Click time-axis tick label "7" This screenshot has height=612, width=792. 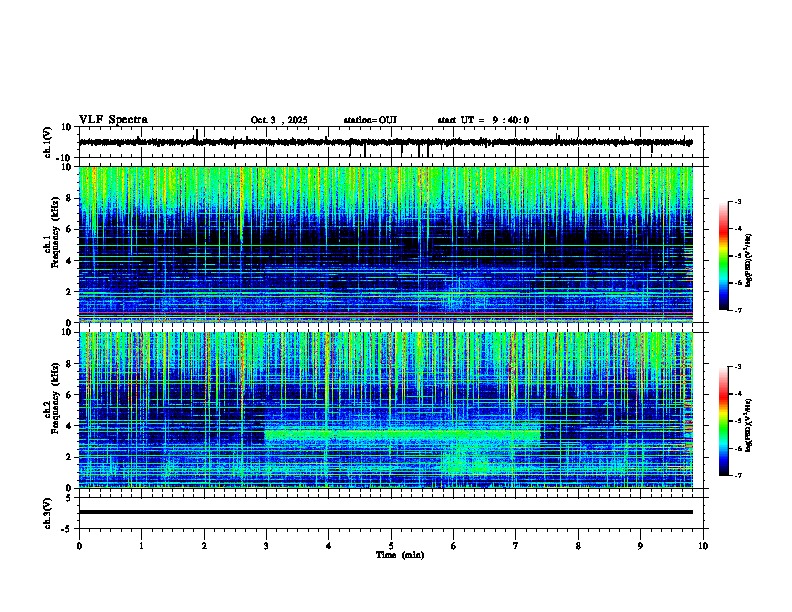click(x=516, y=546)
